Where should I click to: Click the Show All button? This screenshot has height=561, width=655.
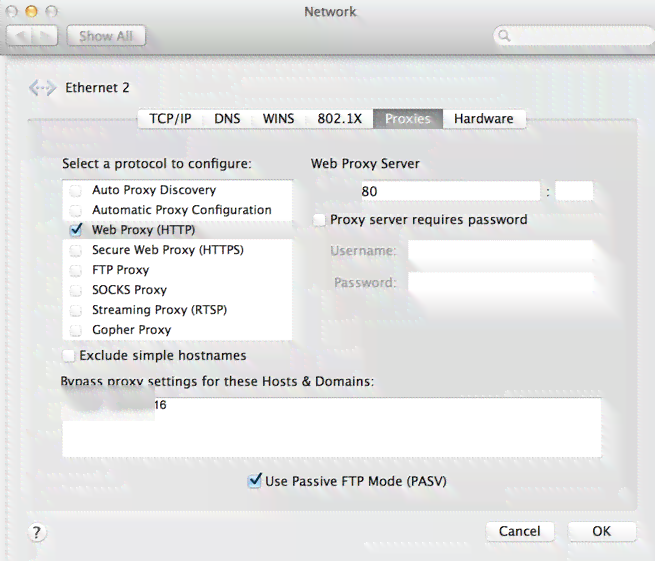pyautogui.click(x=106, y=36)
